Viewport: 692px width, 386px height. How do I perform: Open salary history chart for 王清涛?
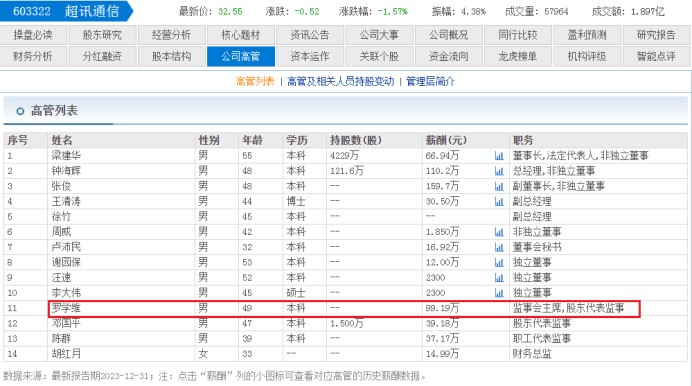499,202
